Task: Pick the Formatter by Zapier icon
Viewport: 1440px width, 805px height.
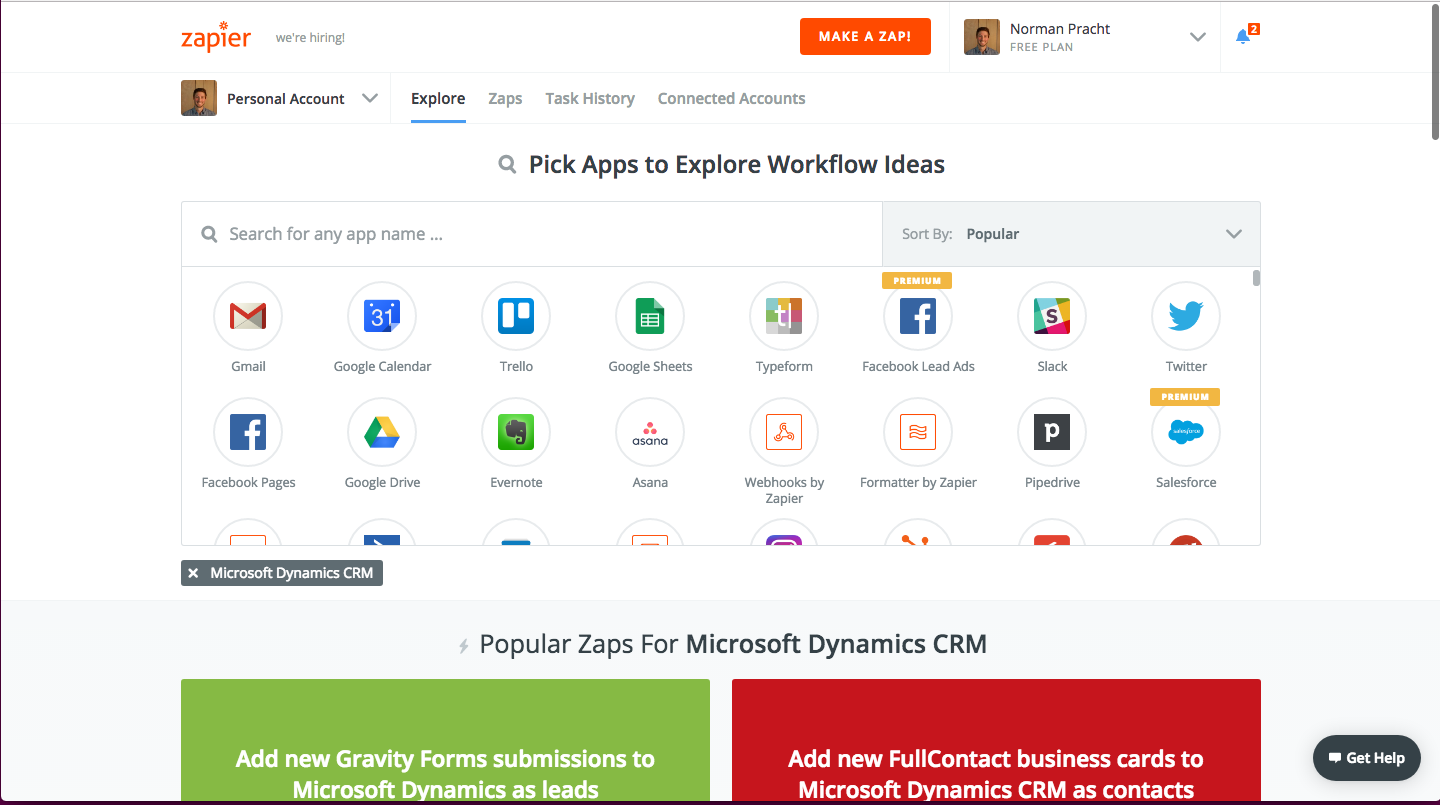Action: [x=918, y=432]
